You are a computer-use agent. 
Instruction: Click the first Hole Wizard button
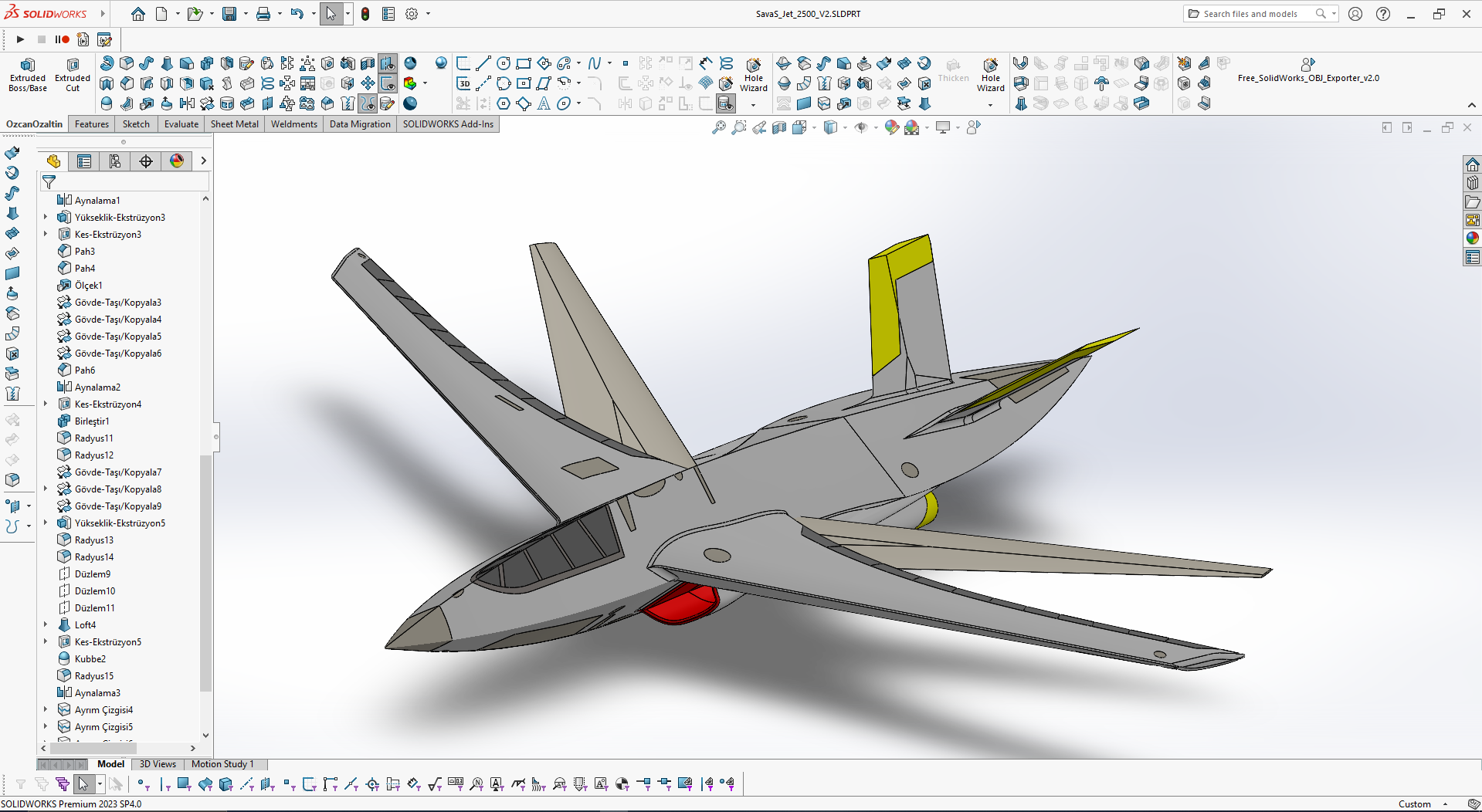(x=754, y=75)
